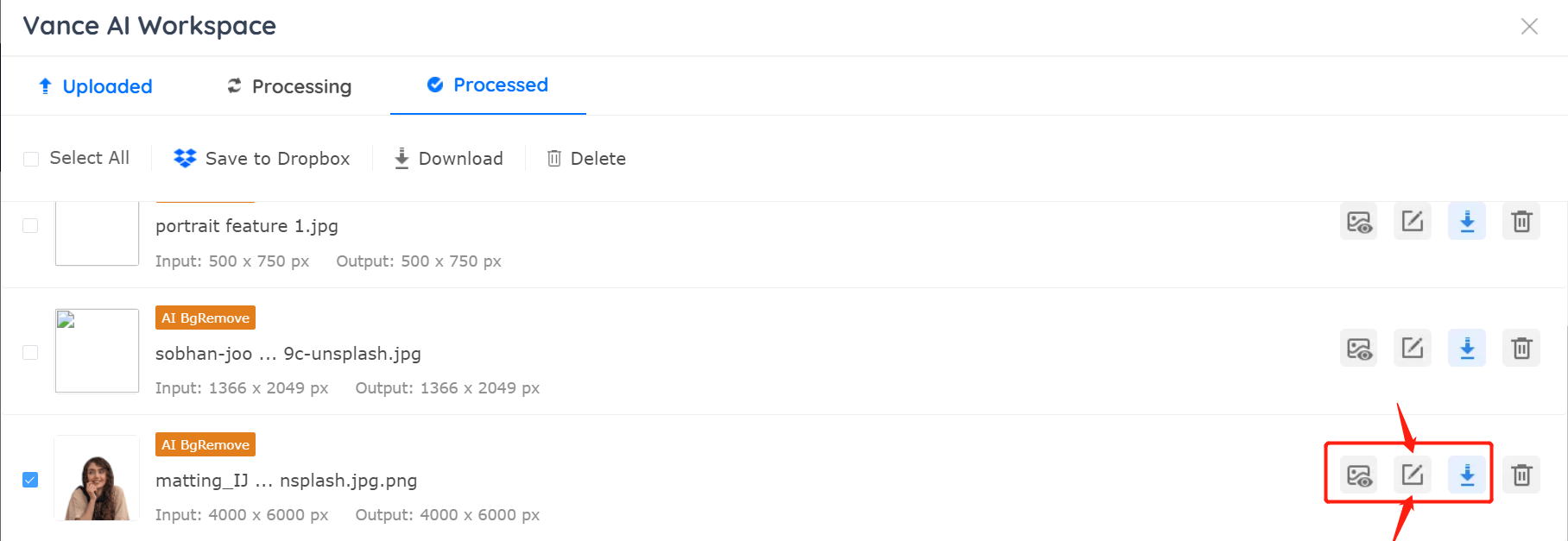Preview the matting_IJ image result
1568x541 pixels.
(1359, 475)
